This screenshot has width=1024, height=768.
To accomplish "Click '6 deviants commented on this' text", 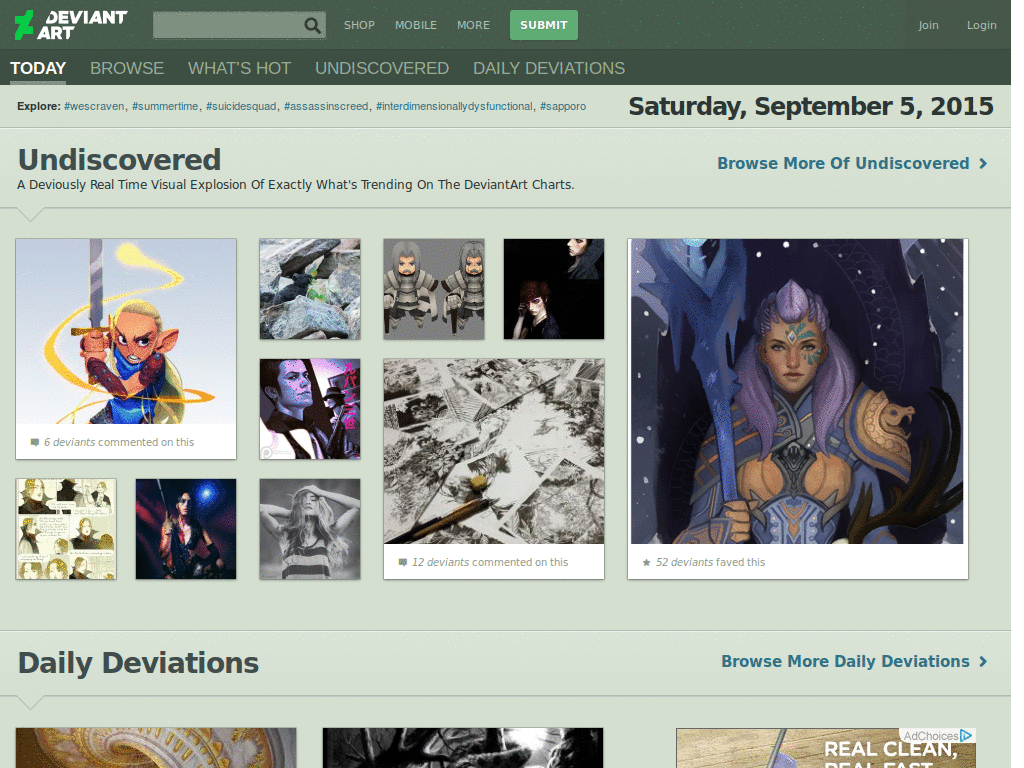I will (119, 442).
